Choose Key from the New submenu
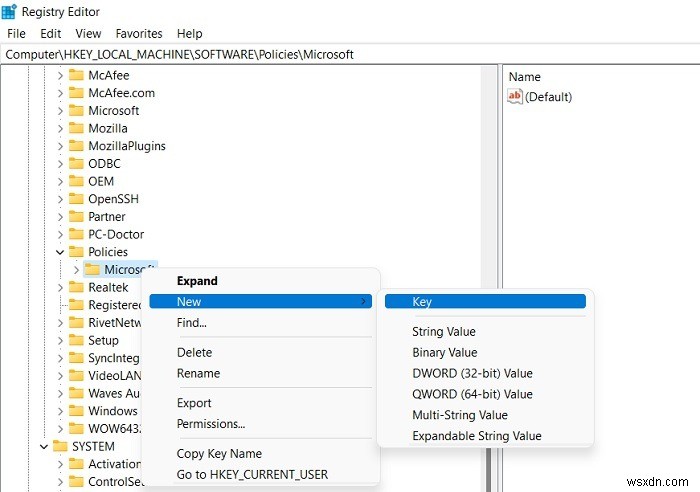The height and width of the screenshot is (492, 700). tap(422, 301)
